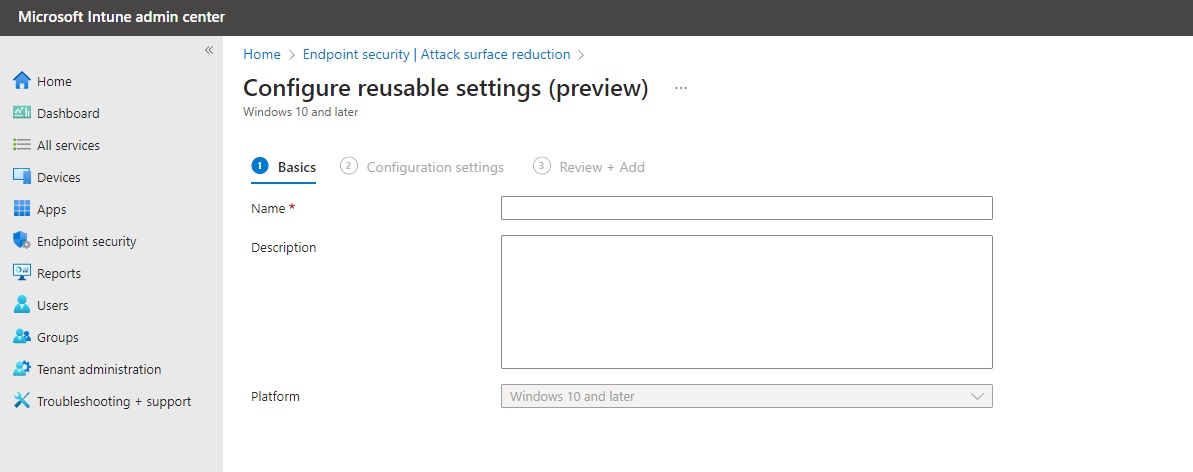
Task: Open Tenant administration gear icon
Action: [22, 368]
